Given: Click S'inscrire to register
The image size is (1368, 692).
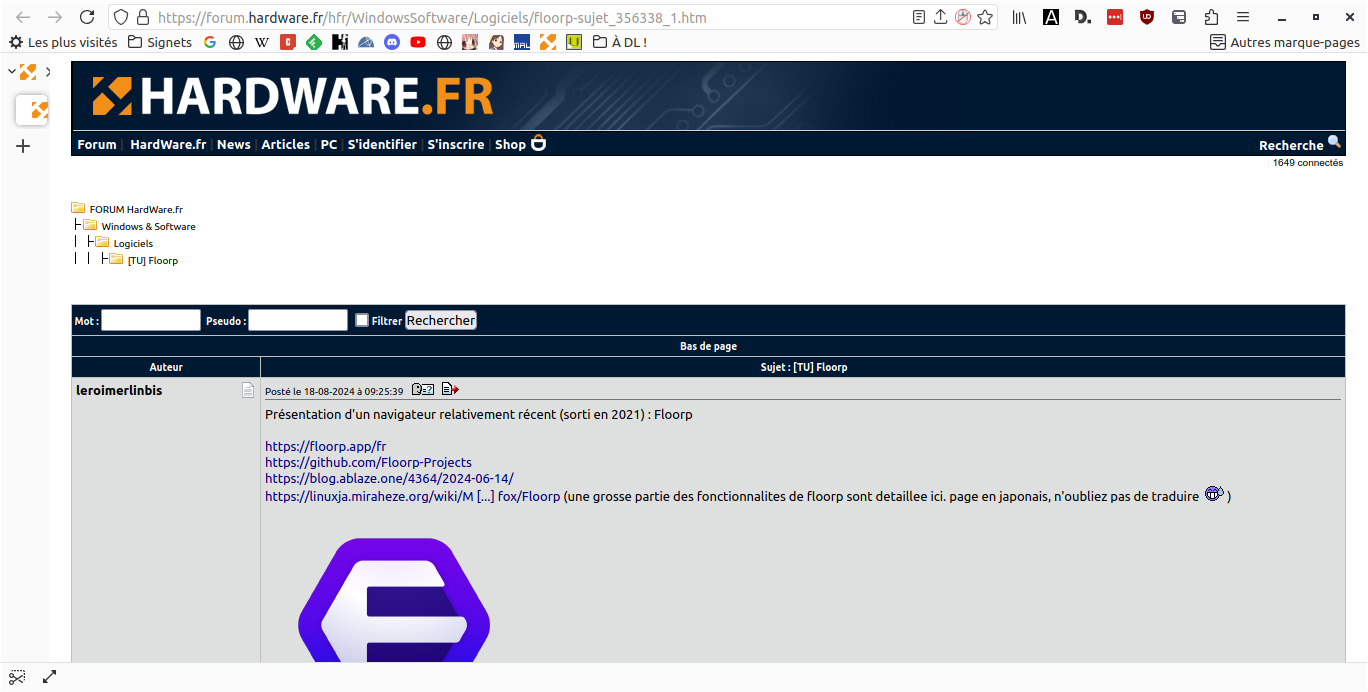Looking at the screenshot, I should 456,144.
